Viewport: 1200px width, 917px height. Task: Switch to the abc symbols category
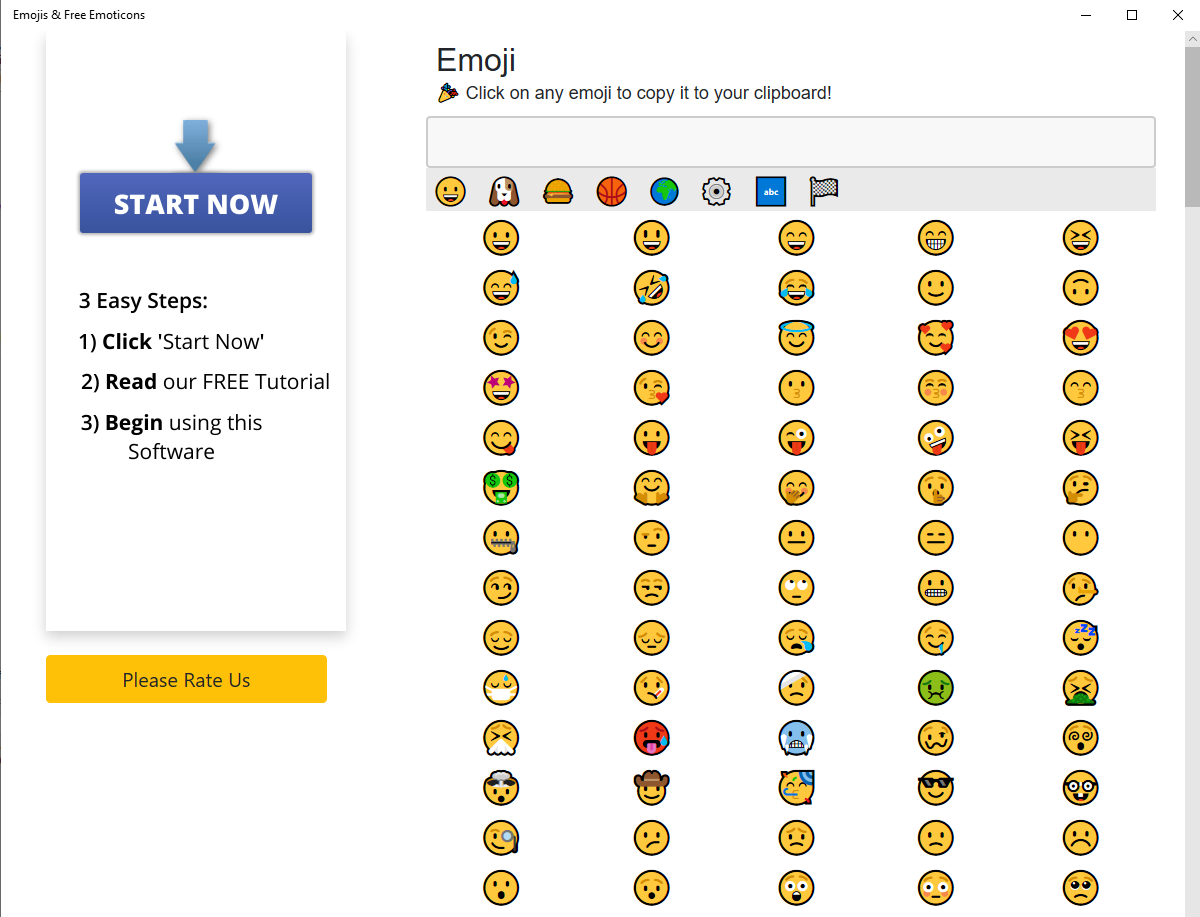pyautogui.click(x=771, y=190)
